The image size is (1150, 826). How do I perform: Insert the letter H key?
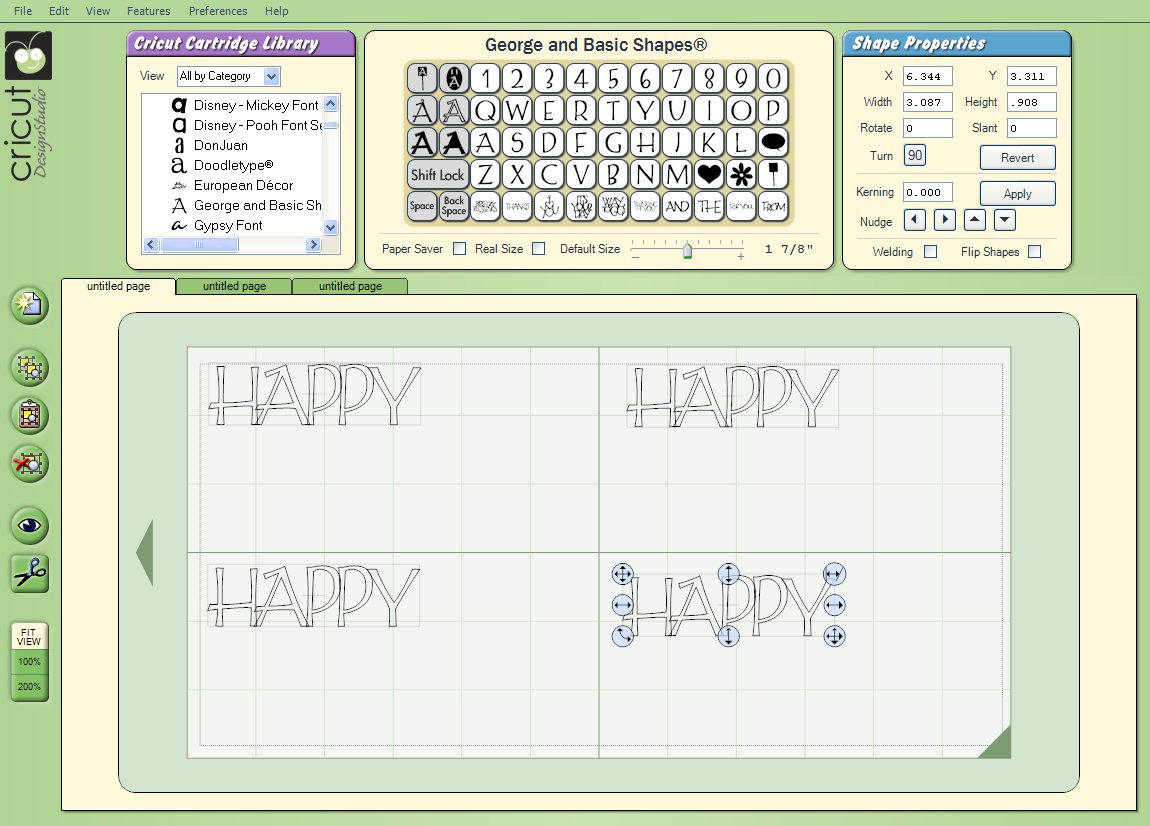coord(645,142)
